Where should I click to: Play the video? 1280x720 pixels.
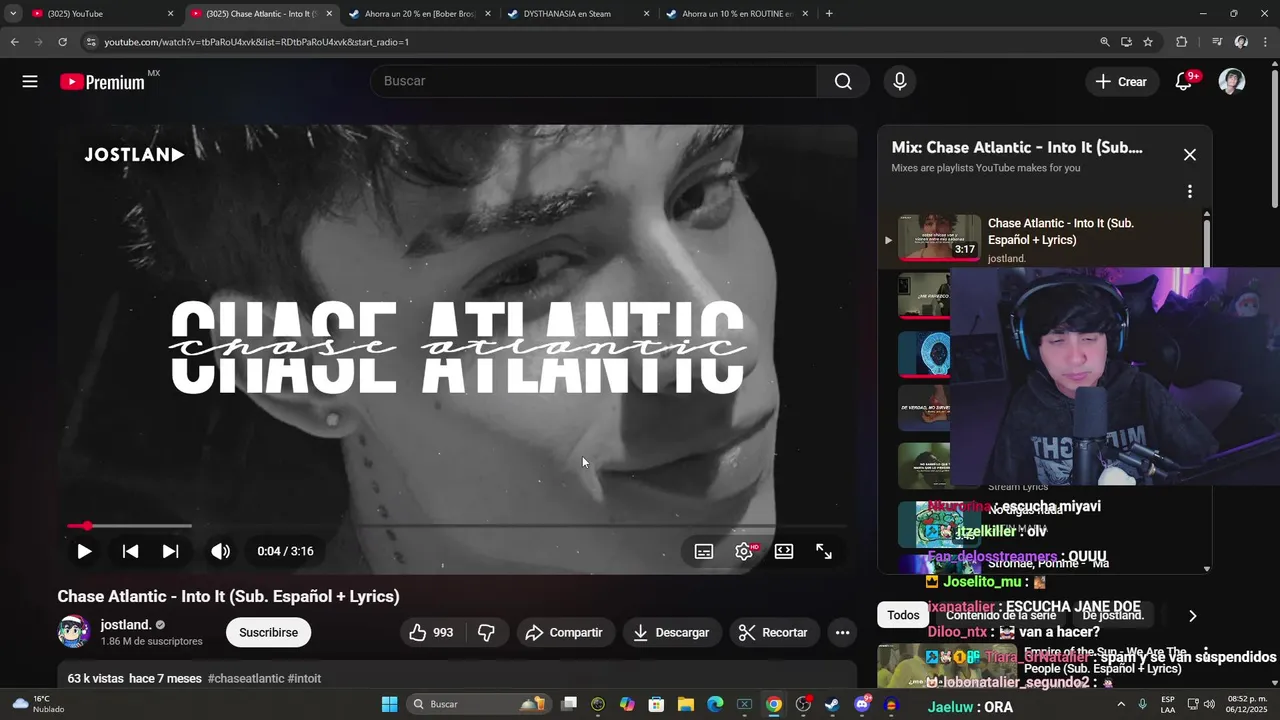tap(84, 551)
